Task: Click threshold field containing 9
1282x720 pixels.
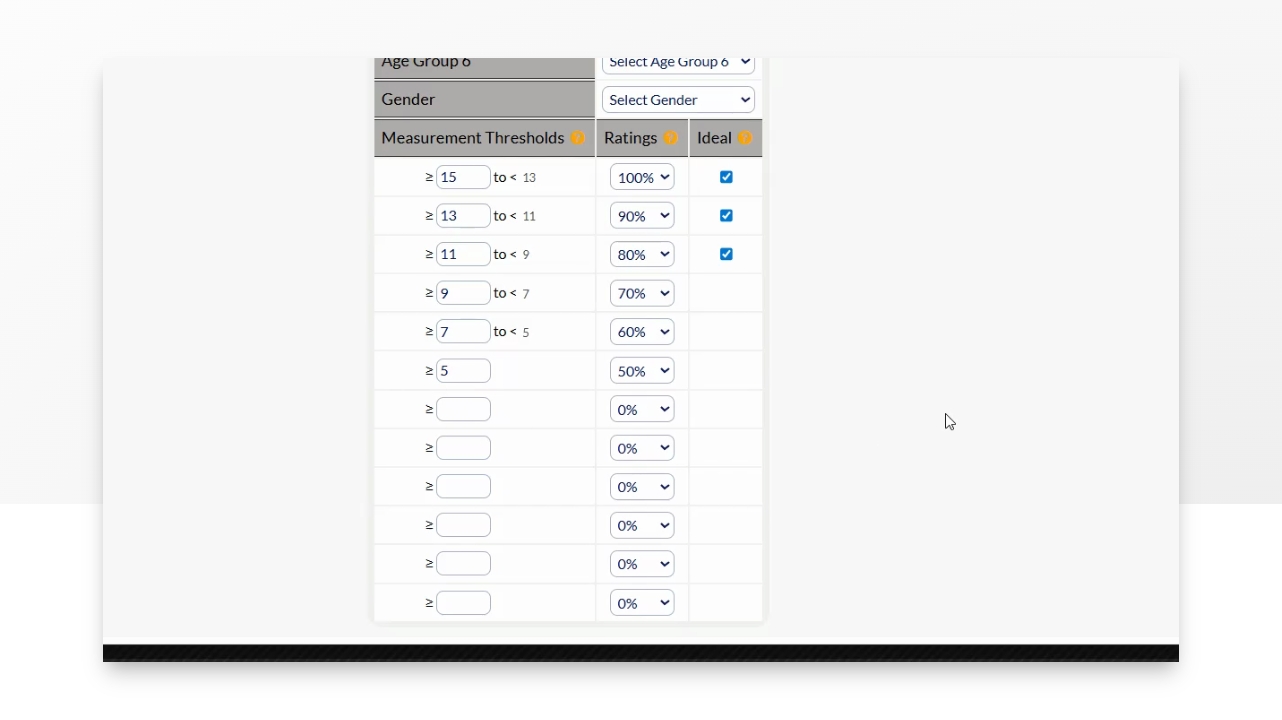Action: point(463,293)
